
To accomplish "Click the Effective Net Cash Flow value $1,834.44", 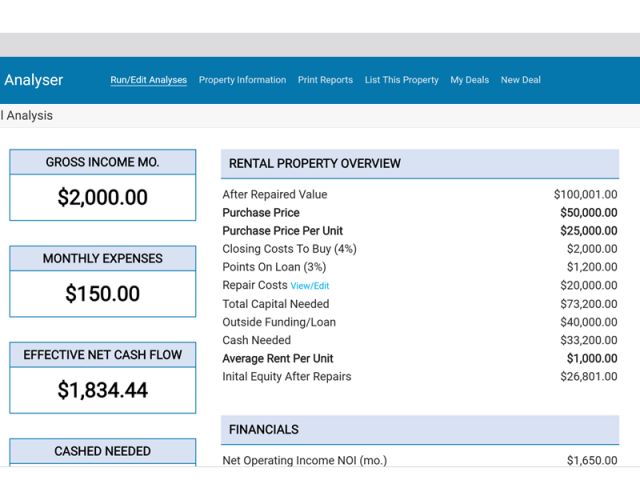I will tap(102, 390).
